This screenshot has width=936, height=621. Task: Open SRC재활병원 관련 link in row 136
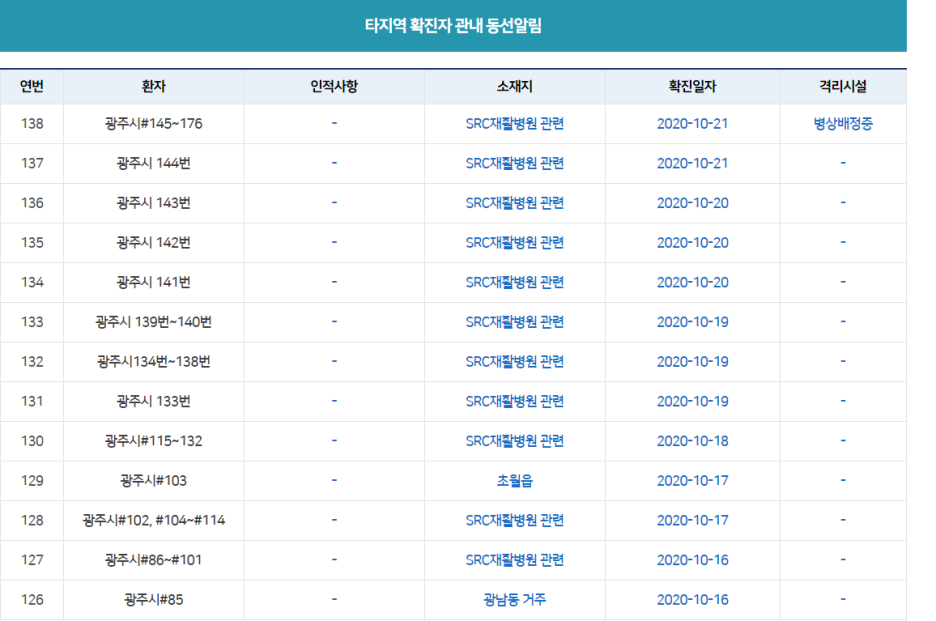(x=515, y=203)
